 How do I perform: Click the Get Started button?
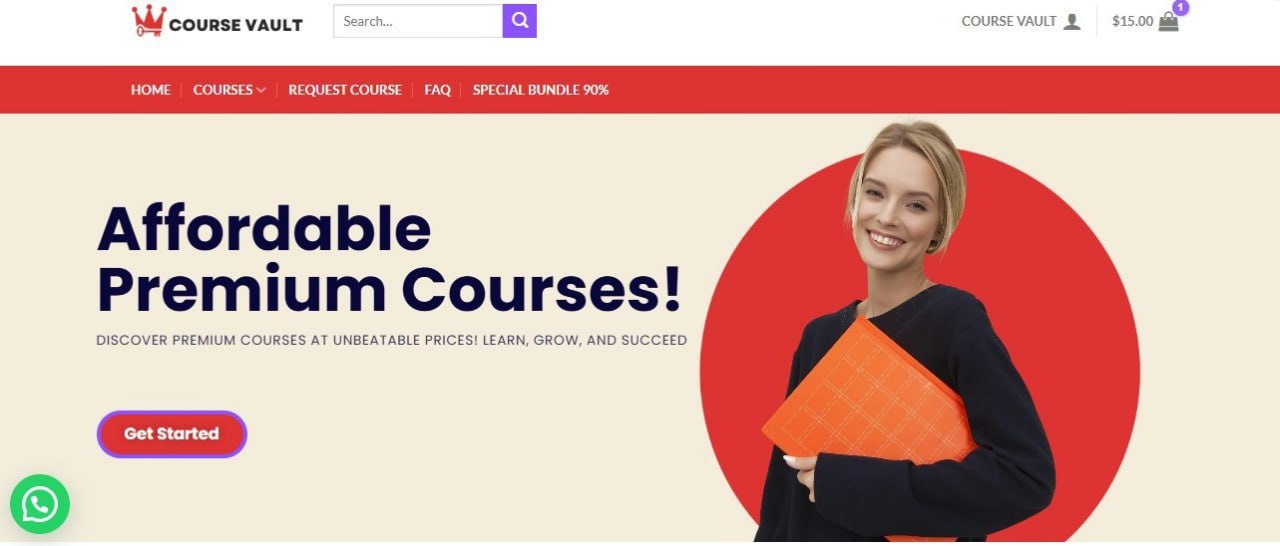tap(172, 434)
